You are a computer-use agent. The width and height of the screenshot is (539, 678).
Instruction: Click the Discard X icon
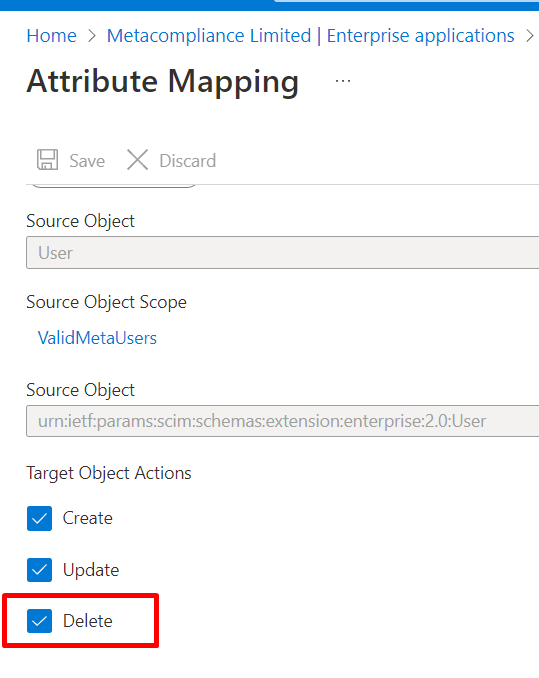point(137,160)
